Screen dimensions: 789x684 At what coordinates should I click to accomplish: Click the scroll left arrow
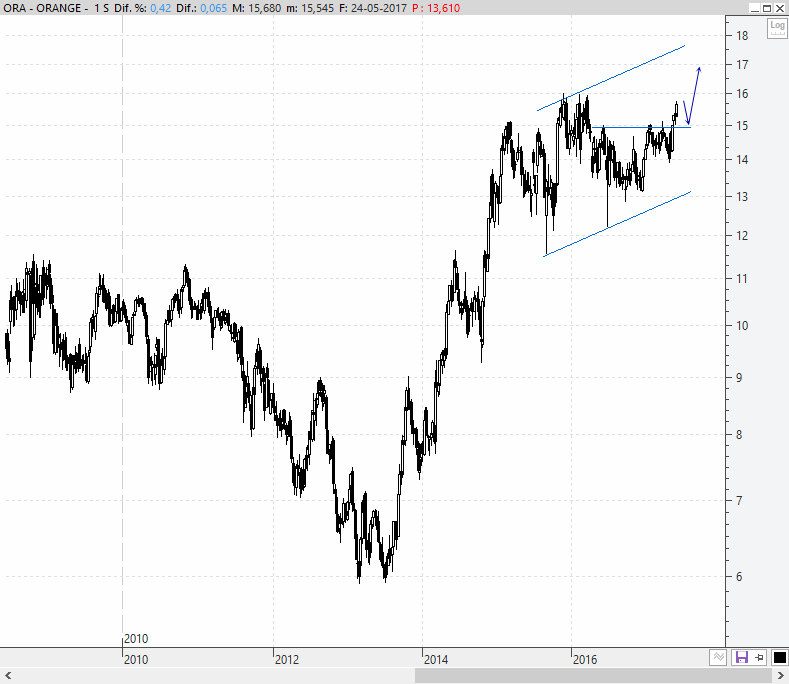tap(8, 675)
